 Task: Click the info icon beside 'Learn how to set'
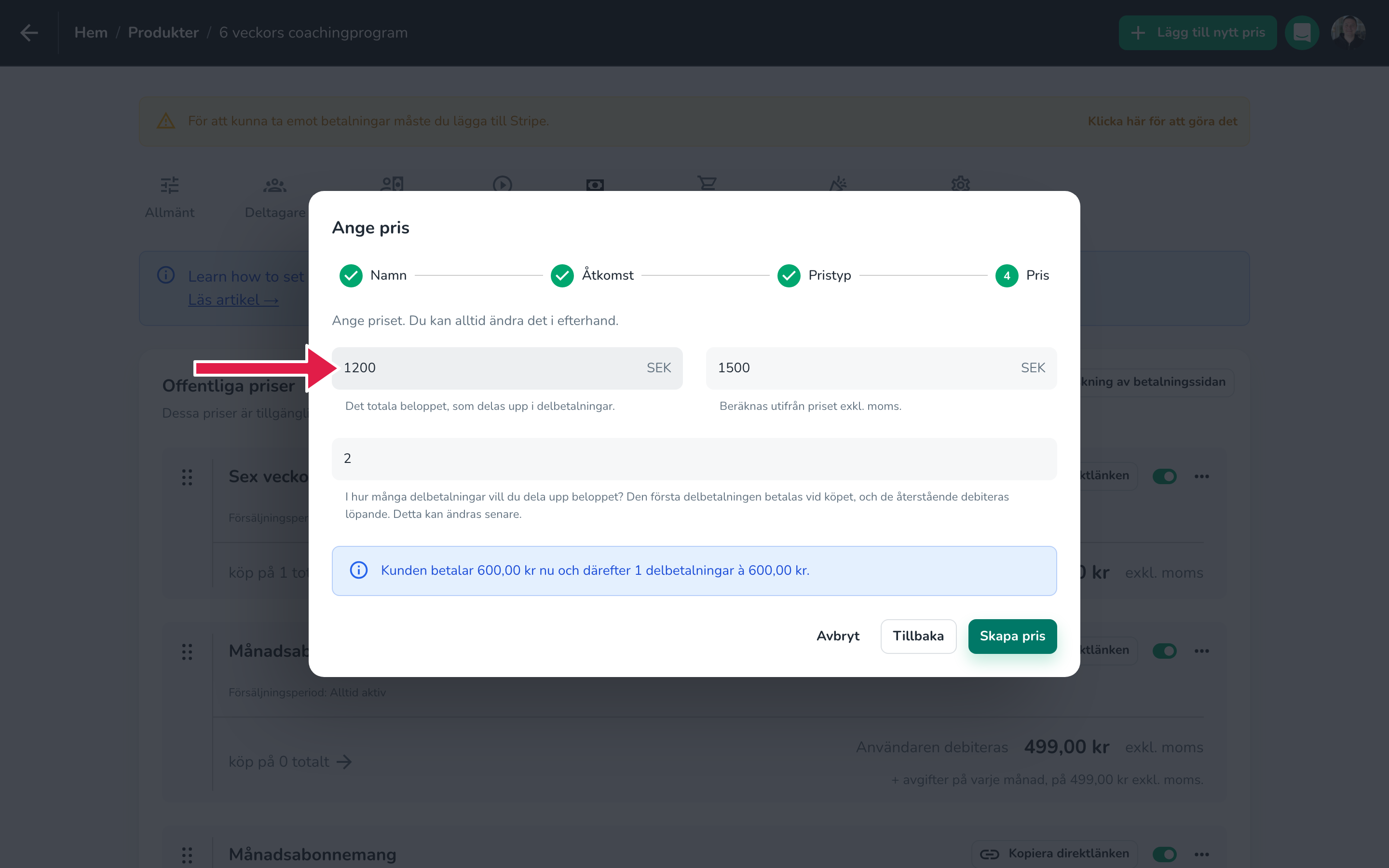[x=166, y=275]
